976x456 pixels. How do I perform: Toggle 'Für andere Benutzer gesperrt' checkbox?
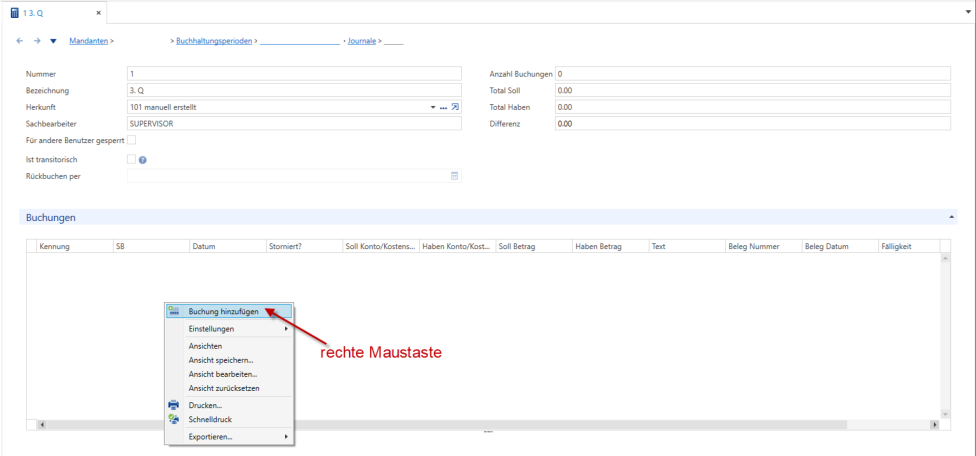[131, 140]
